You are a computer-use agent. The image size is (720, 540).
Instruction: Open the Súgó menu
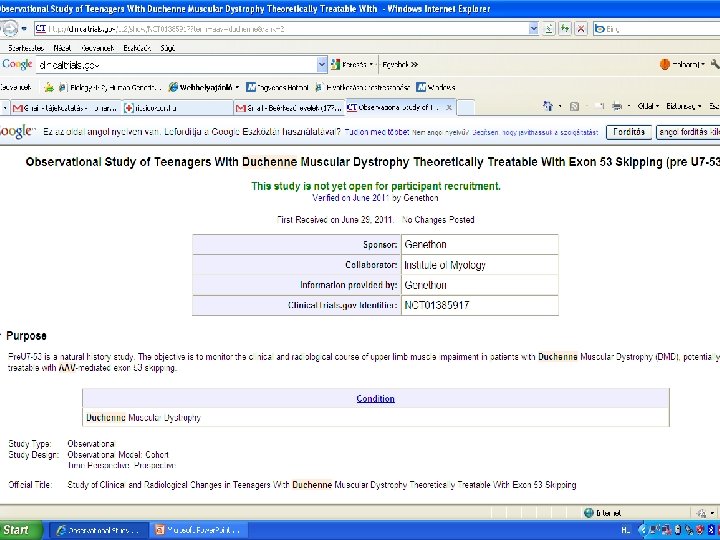pos(168,48)
